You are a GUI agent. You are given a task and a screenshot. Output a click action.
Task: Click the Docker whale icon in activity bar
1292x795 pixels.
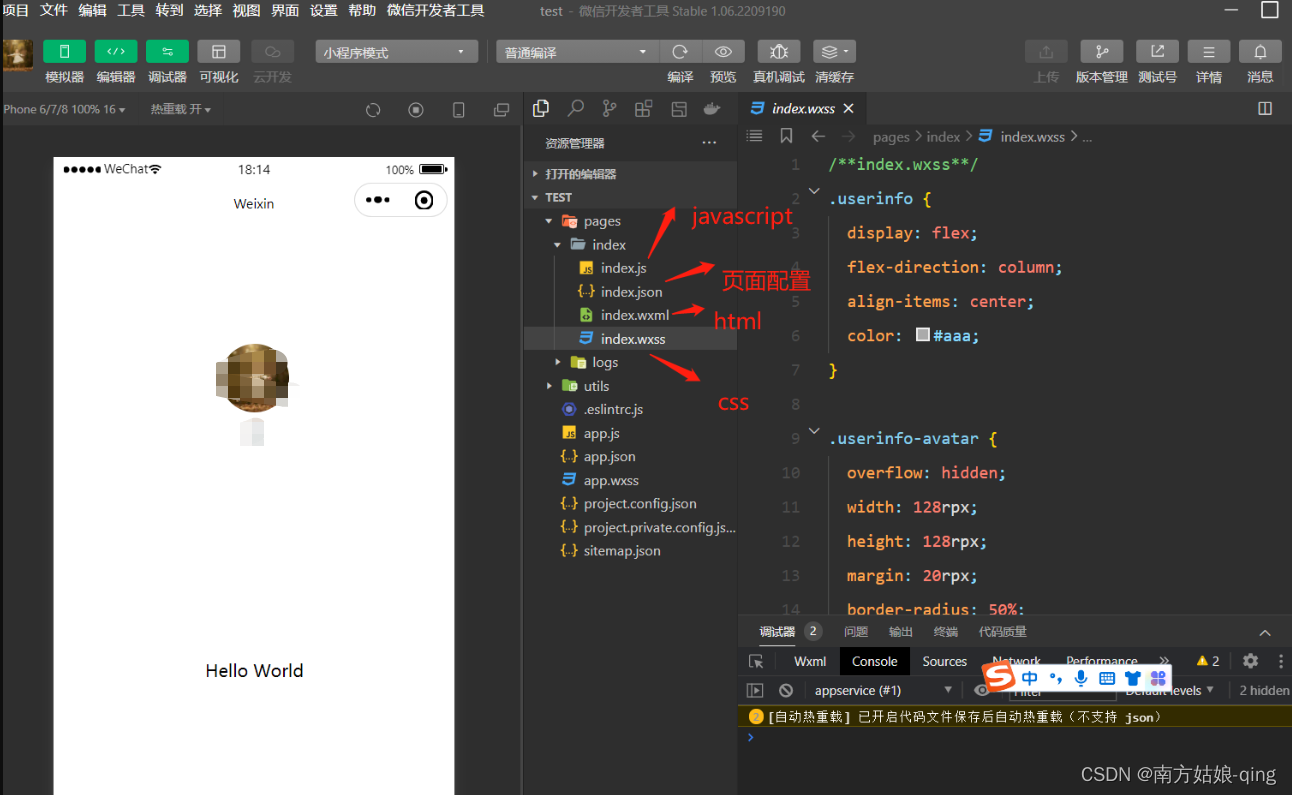point(712,109)
